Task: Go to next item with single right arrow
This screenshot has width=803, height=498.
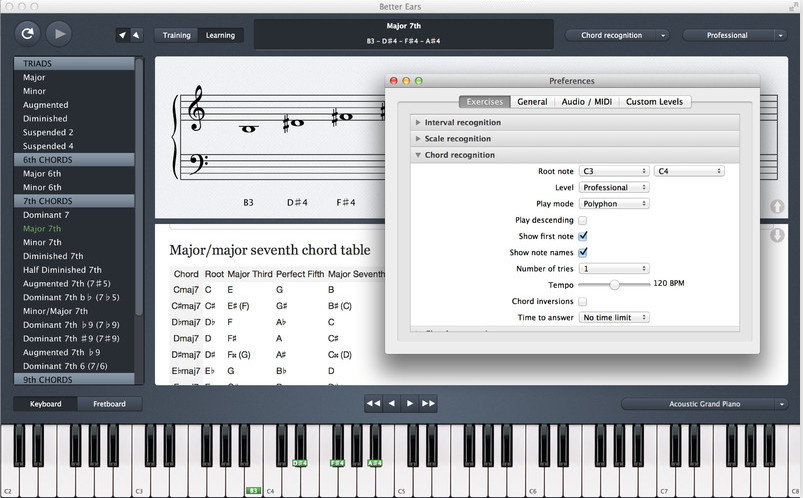Action: pyautogui.click(x=410, y=404)
